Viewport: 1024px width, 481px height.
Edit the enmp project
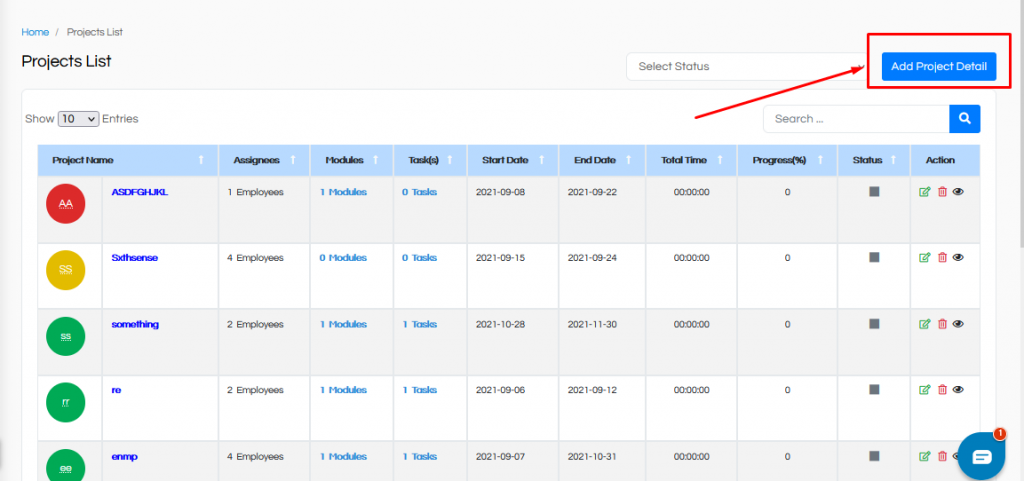click(x=925, y=457)
